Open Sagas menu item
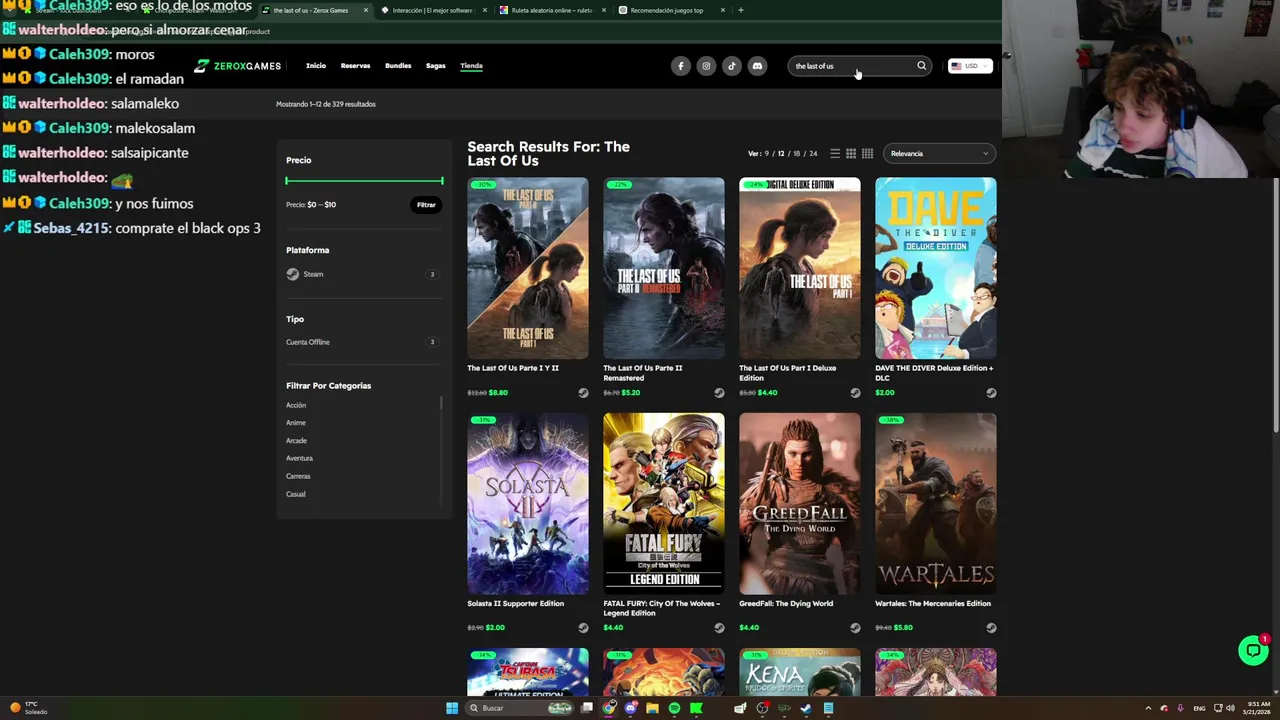The width and height of the screenshot is (1280, 720). tap(436, 66)
